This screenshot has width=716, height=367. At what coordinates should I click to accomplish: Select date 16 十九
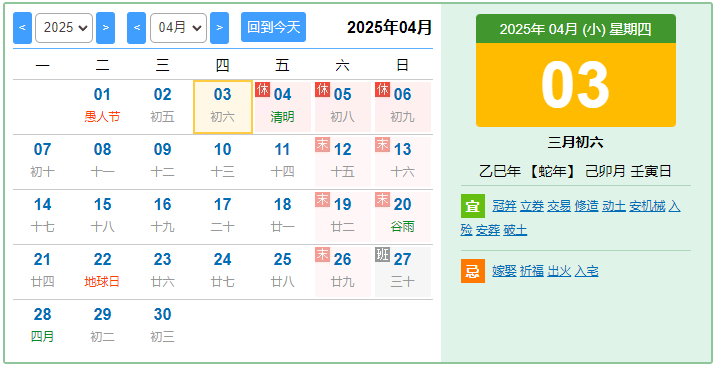(x=163, y=216)
